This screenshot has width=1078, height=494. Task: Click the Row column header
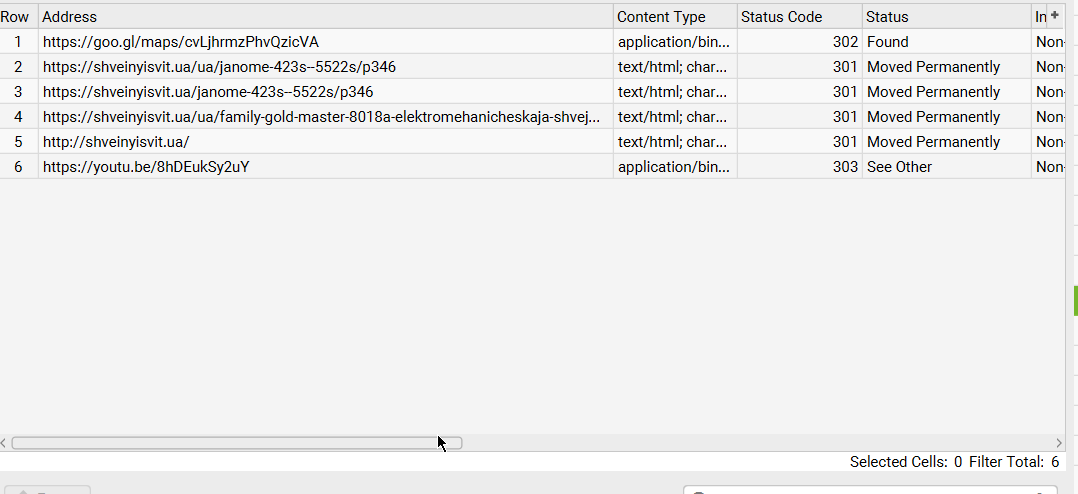pos(18,17)
